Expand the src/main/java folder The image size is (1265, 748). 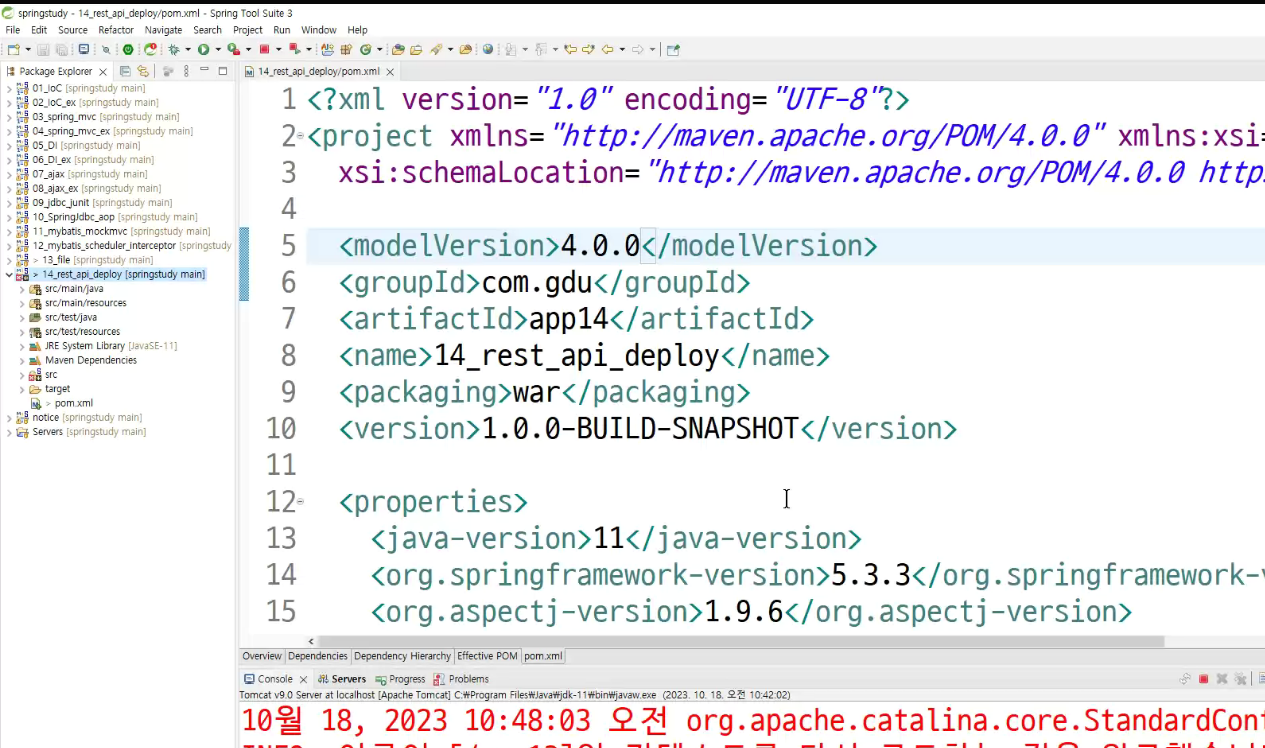[22, 289]
